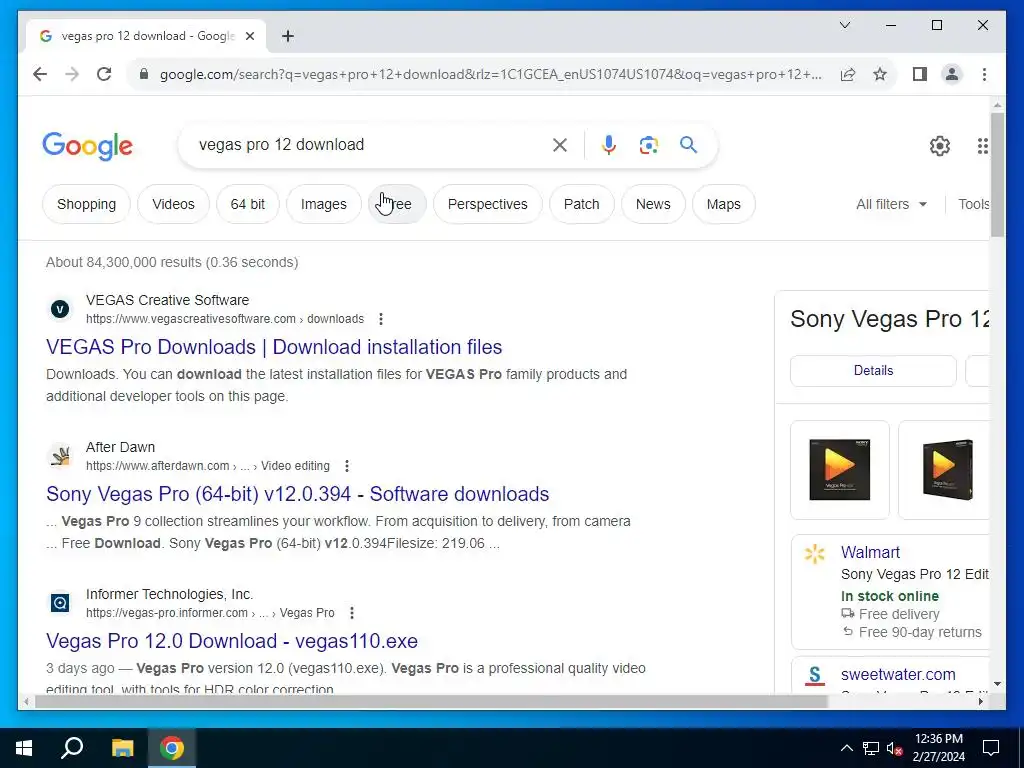This screenshot has height=768, width=1024.
Task: Open more options for Informer Technologies result
Action: click(x=352, y=613)
